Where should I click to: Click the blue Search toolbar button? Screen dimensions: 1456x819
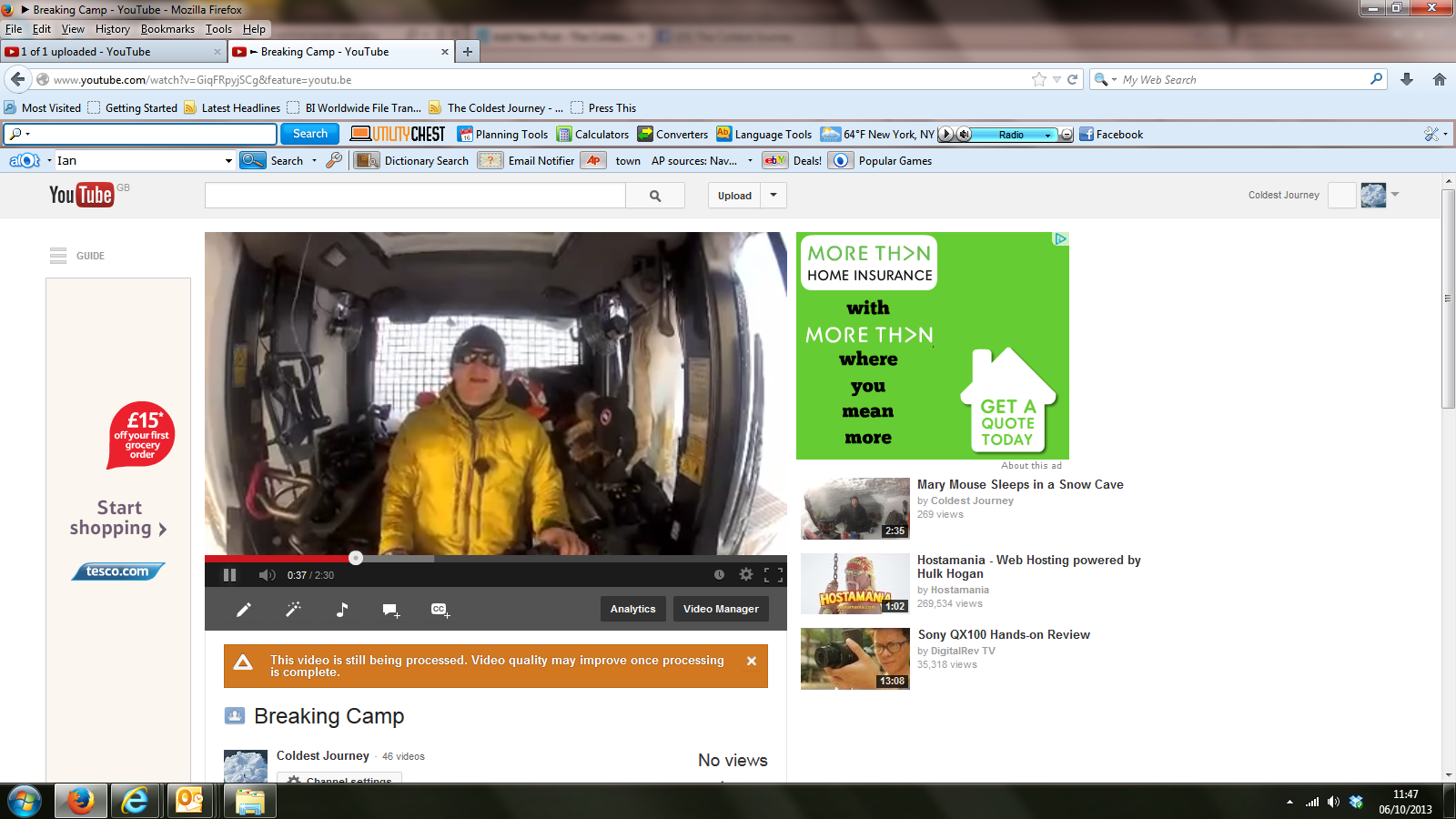click(x=310, y=134)
